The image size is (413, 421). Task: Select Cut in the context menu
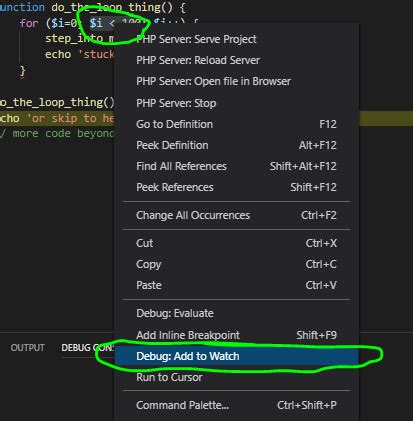(236, 243)
